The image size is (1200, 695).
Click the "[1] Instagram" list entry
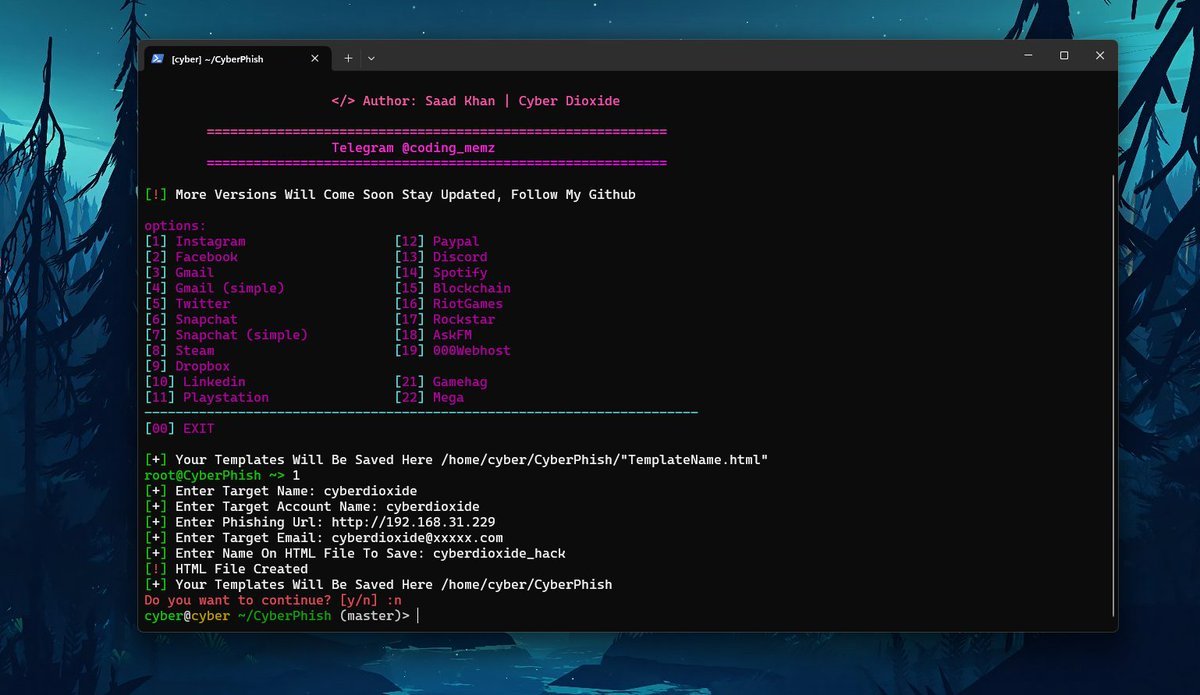pyautogui.click(x=195, y=241)
